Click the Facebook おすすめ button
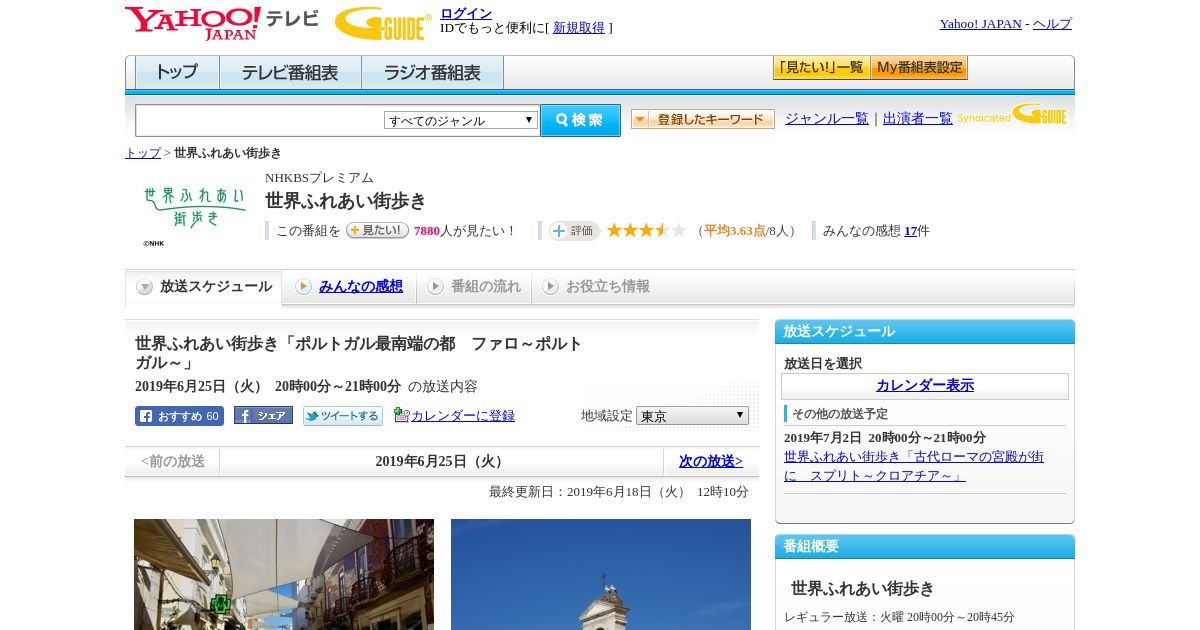The height and width of the screenshot is (630, 1200). 179,416
